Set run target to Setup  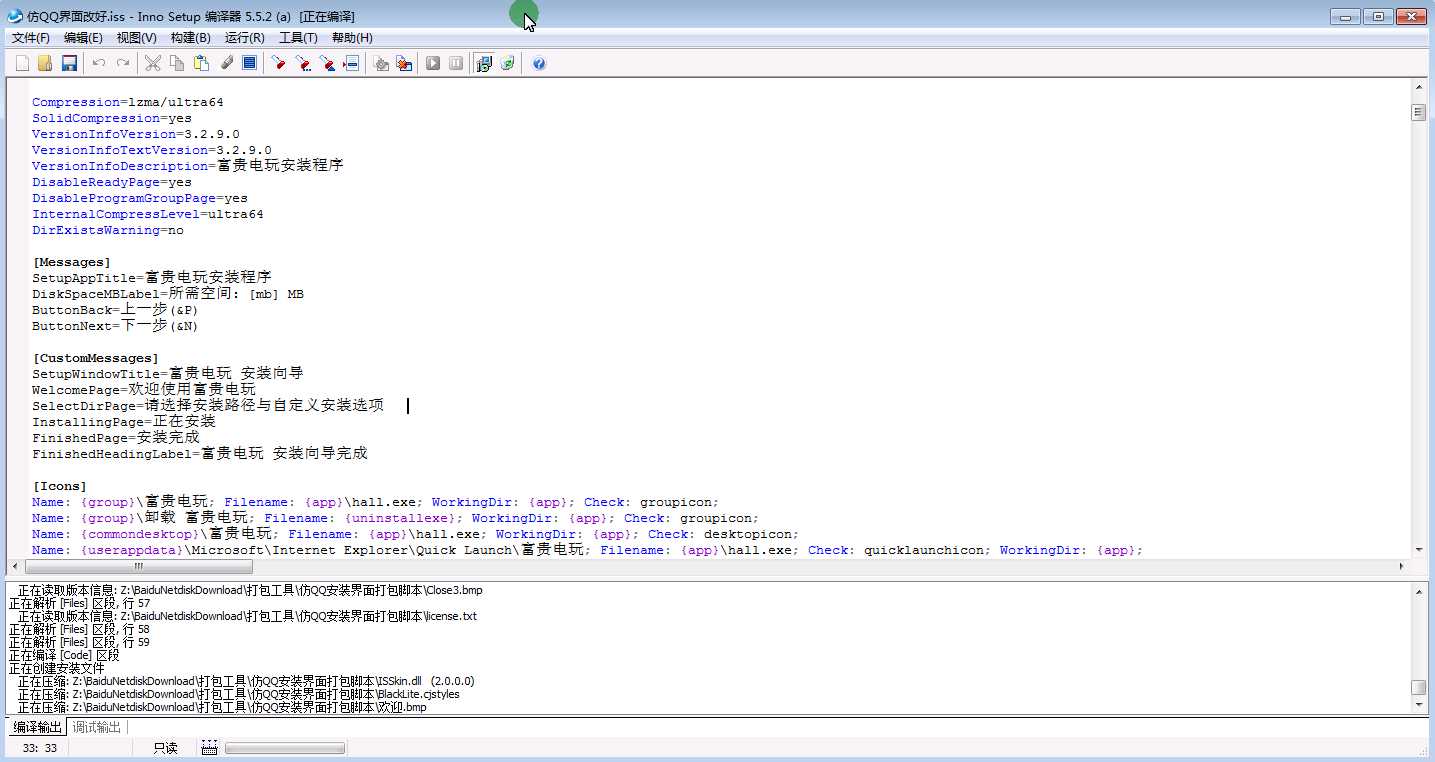tap(484, 63)
